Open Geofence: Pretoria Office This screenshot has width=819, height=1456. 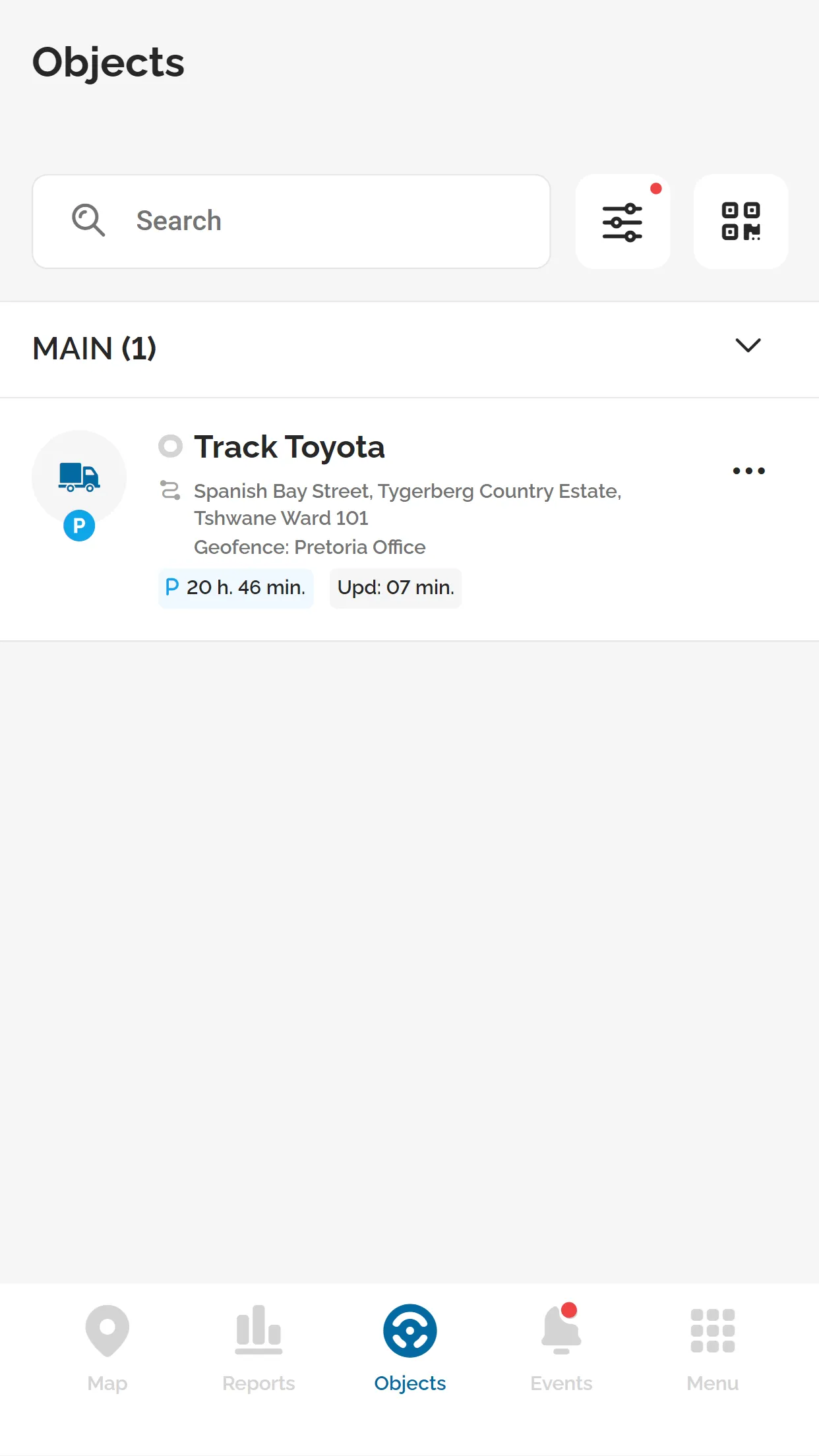point(310,547)
